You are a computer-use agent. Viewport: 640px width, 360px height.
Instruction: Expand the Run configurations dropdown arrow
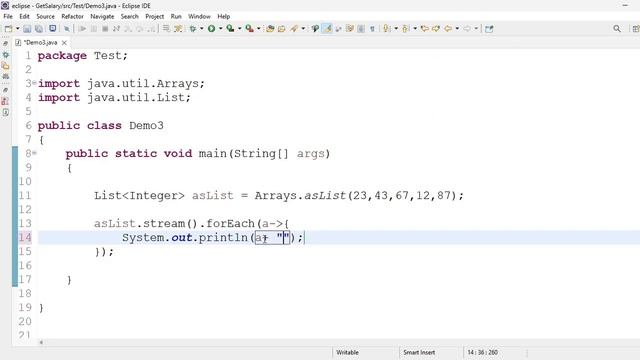220,29
